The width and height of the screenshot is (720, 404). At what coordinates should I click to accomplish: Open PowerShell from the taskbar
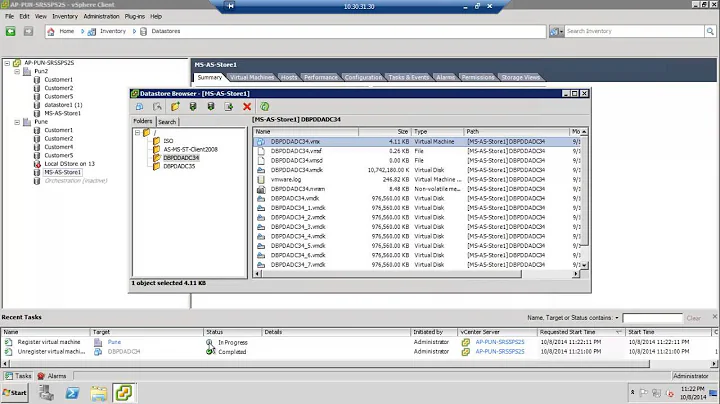click(72, 393)
